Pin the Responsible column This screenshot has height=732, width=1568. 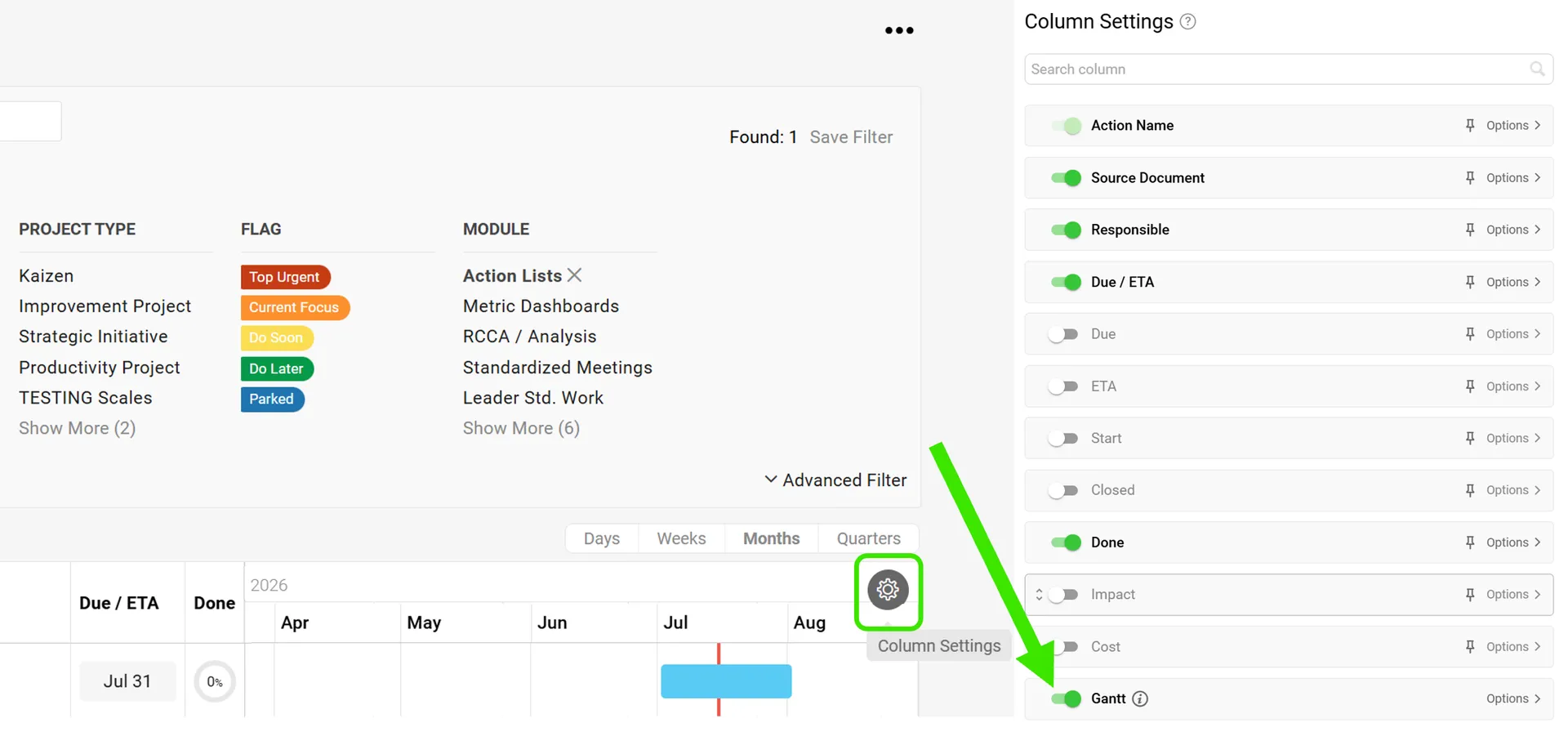click(1470, 230)
